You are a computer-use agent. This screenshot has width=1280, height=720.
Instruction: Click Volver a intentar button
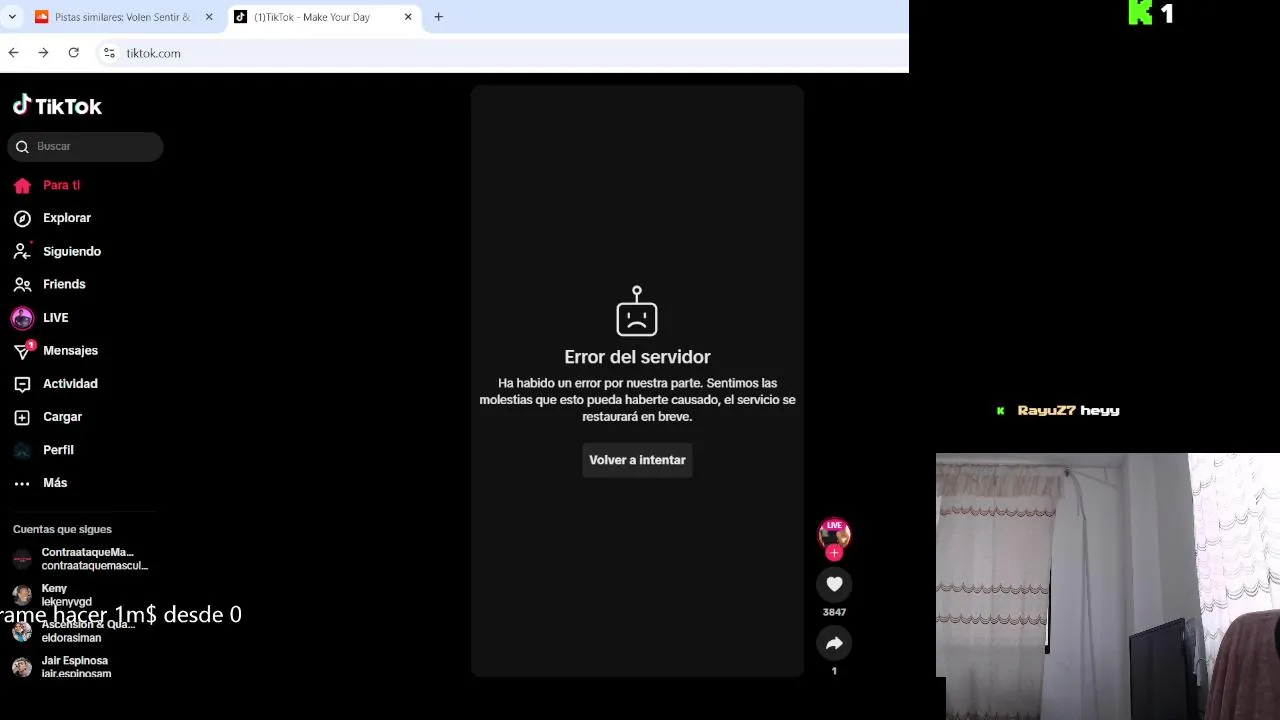(x=637, y=460)
